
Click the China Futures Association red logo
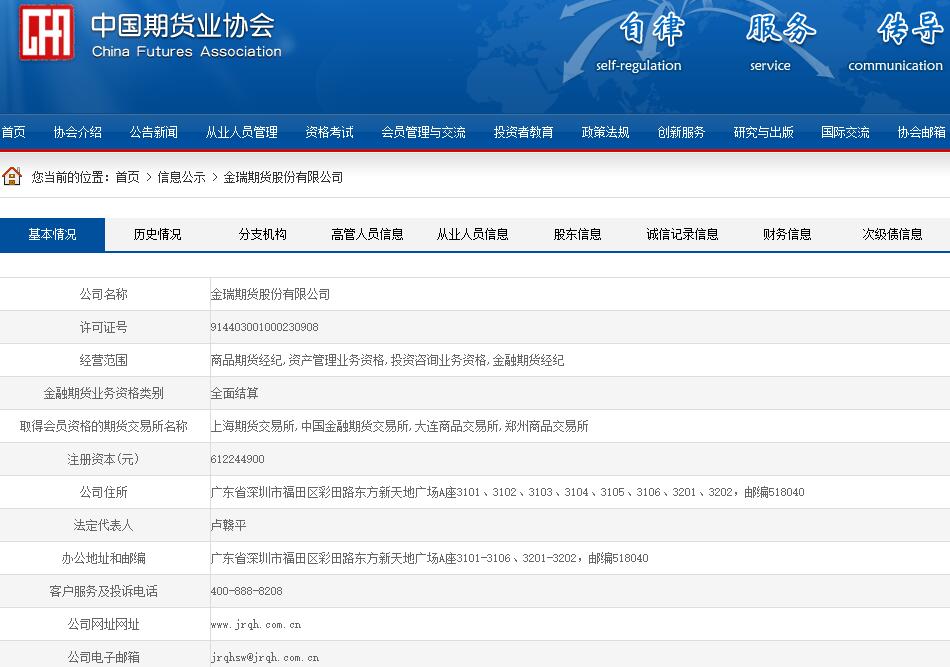tap(47, 33)
